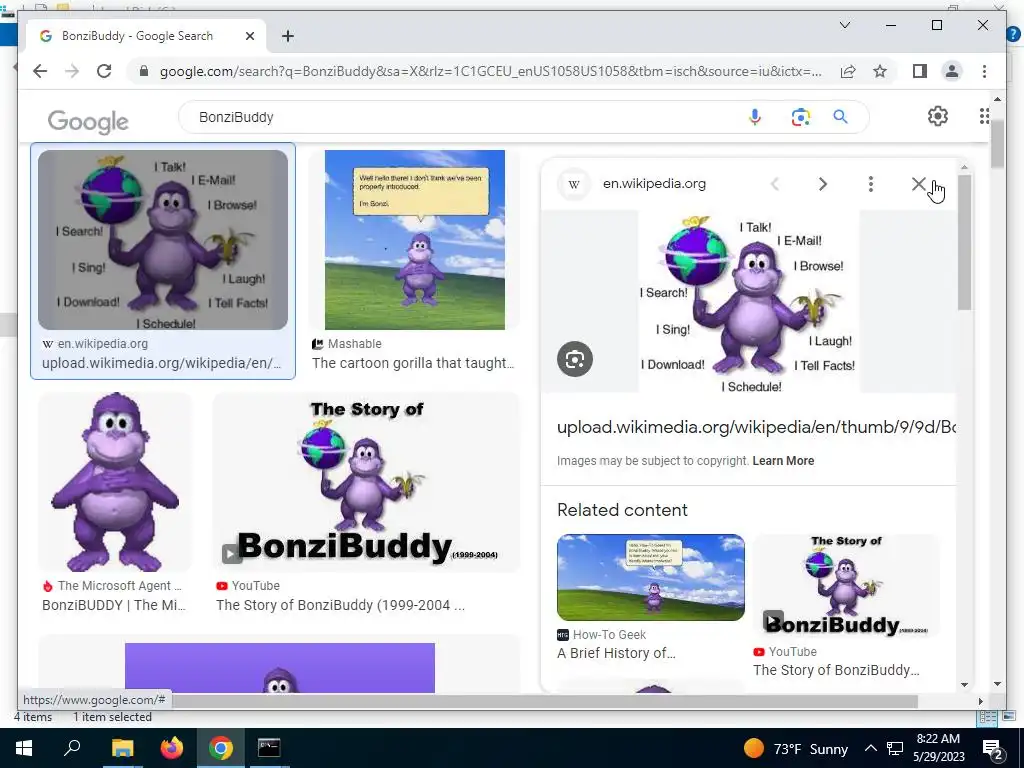Click the BonziBuddy search box
The image size is (1024, 768).
coord(457,117)
